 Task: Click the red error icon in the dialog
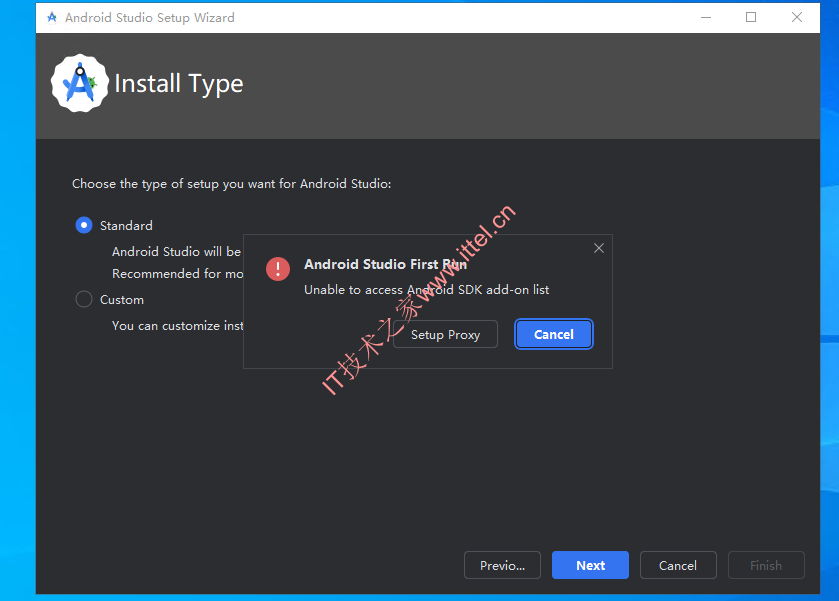click(278, 269)
